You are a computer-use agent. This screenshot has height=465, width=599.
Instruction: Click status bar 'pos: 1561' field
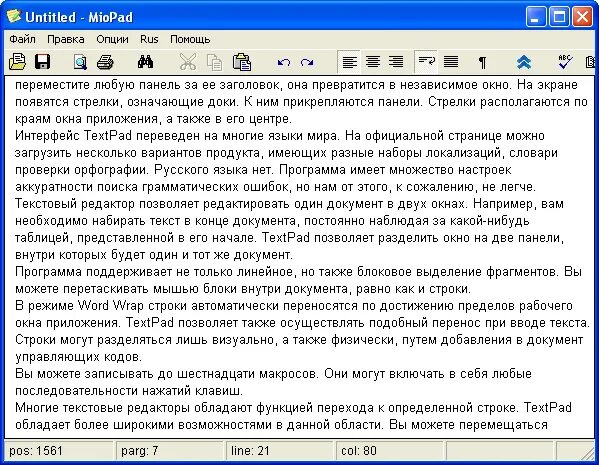[x=59, y=451]
